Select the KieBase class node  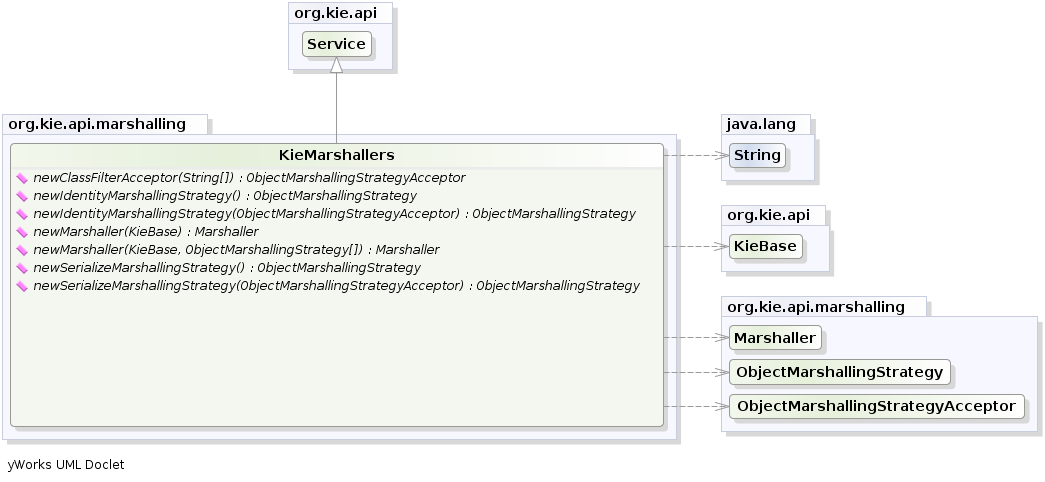click(765, 246)
